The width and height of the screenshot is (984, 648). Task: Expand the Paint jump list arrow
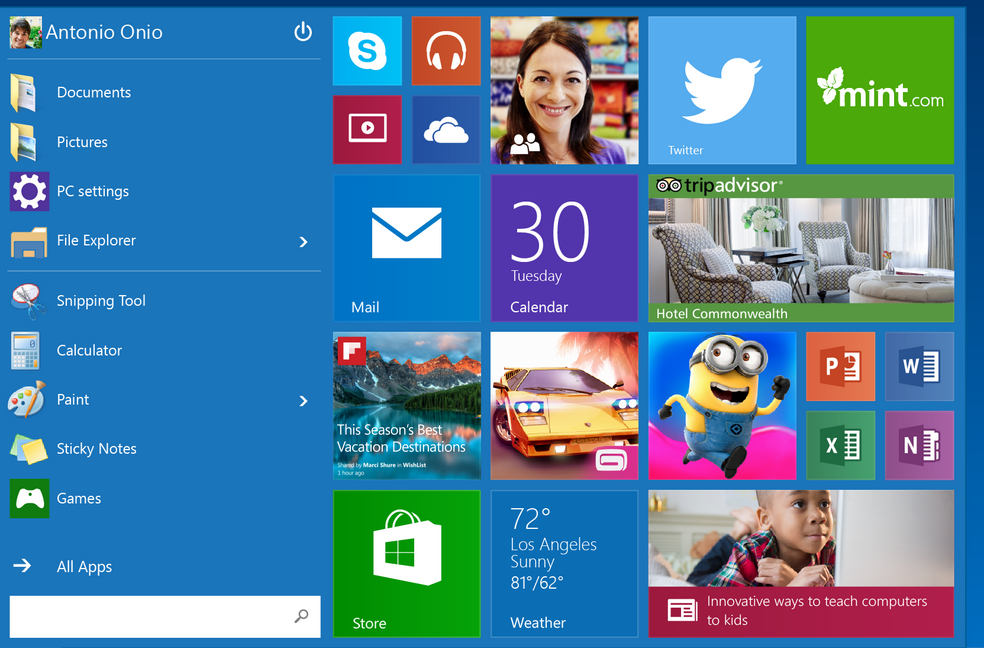click(x=304, y=401)
